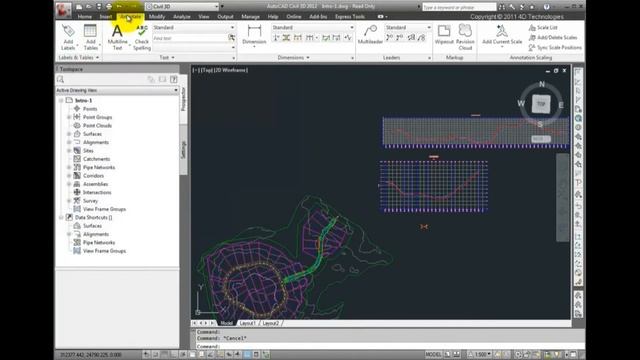Viewport: 640px width, 360px height.
Task: Open Add/Delete Scales tool
Action: tap(553, 38)
